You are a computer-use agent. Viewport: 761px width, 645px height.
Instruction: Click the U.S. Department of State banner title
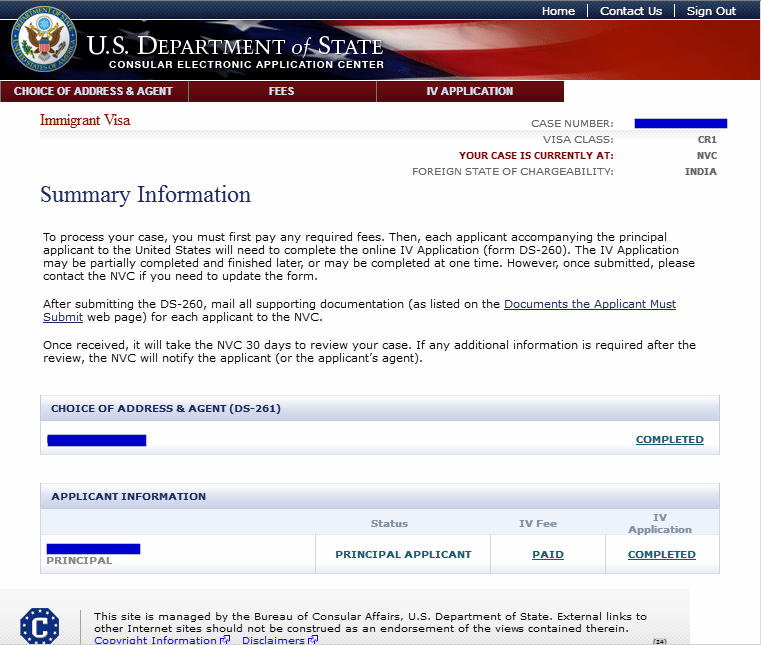click(x=235, y=46)
